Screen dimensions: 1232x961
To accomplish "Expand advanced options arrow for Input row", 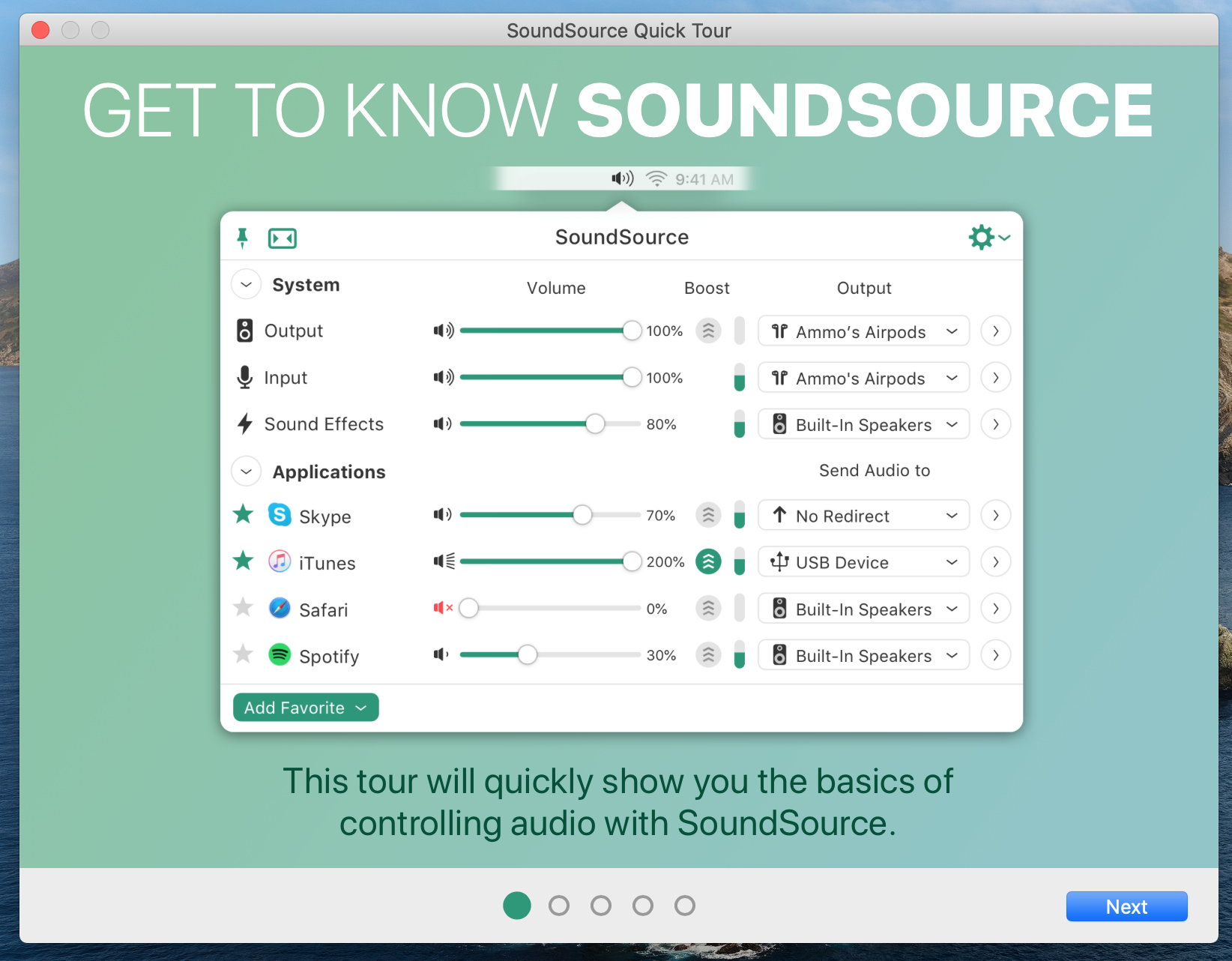I will coord(996,377).
